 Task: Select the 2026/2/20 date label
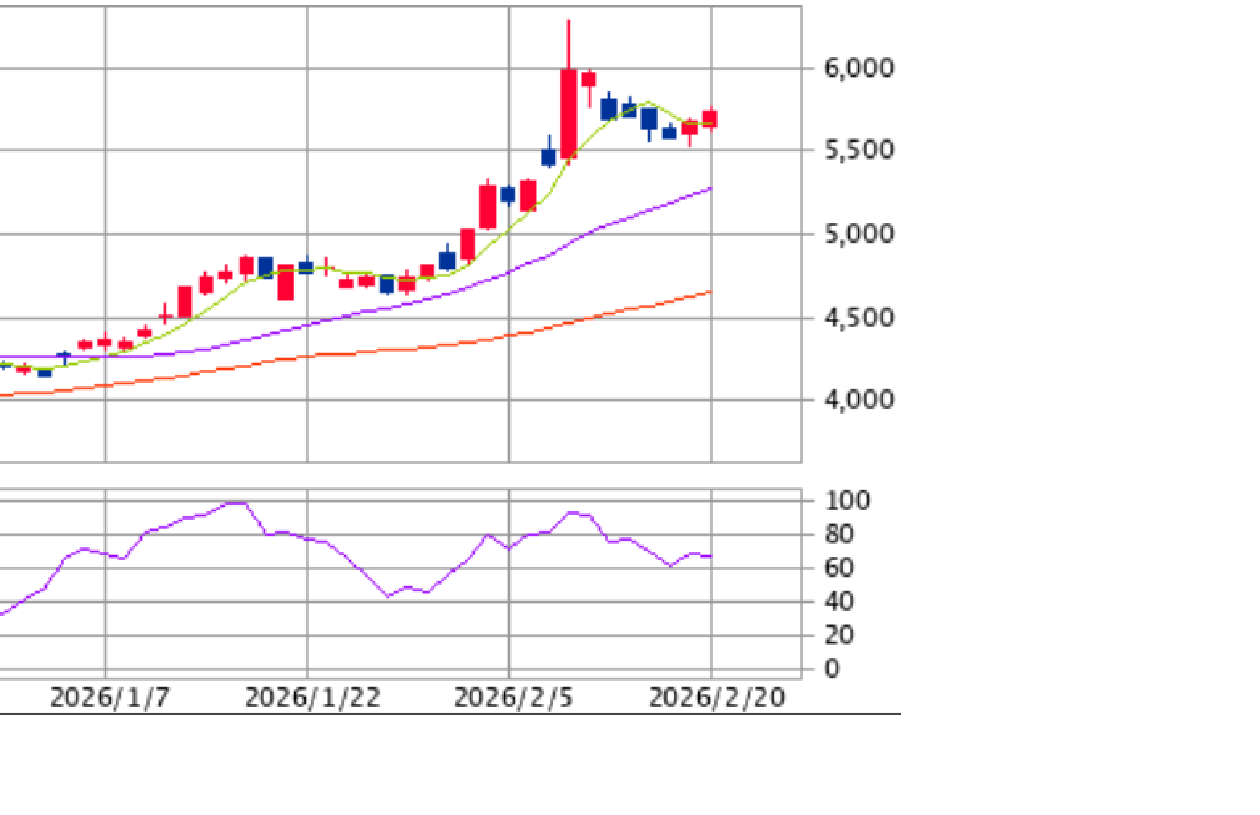(717, 698)
